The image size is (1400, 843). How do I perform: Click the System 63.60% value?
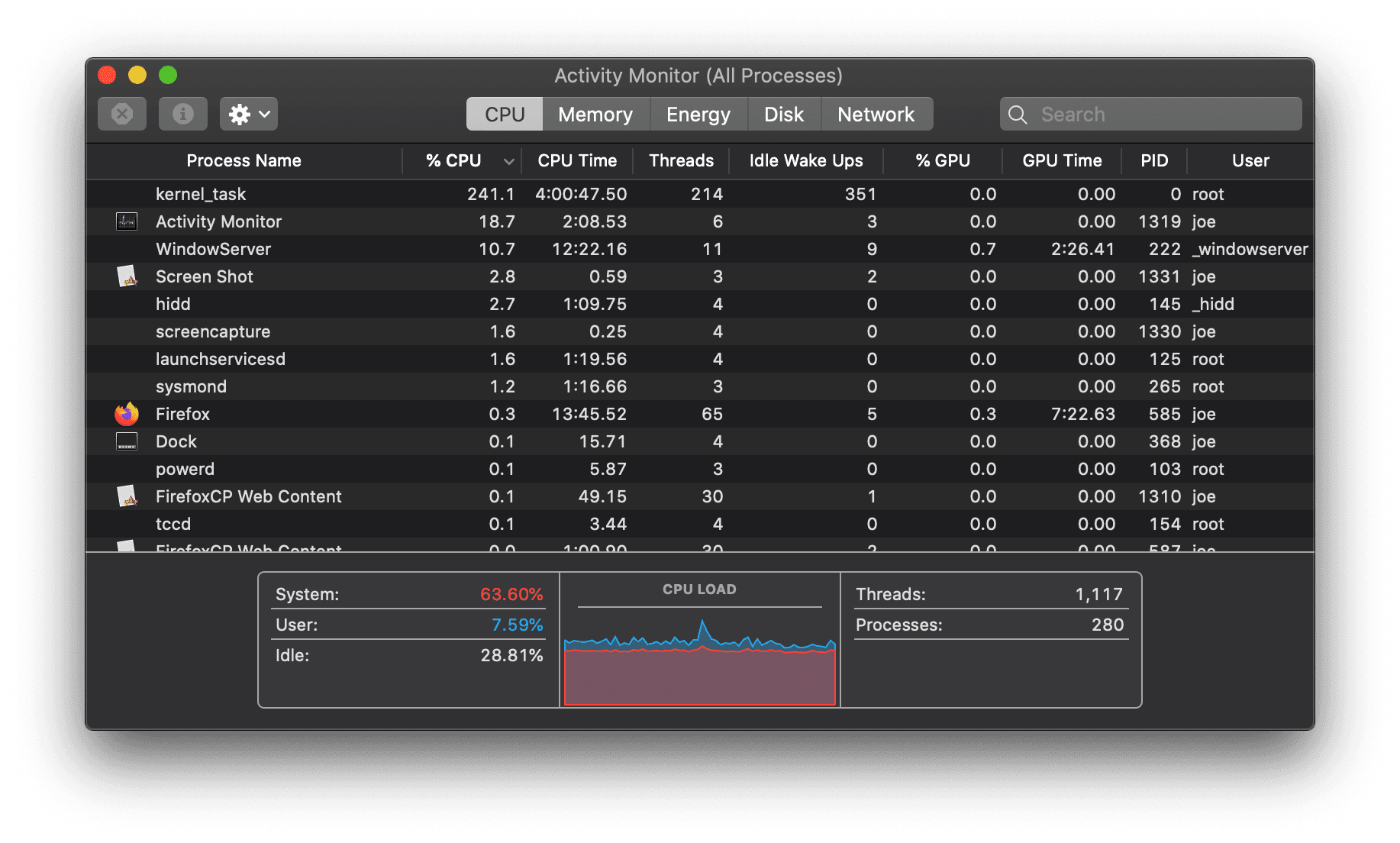pyautogui.click(x=511, y=594)
